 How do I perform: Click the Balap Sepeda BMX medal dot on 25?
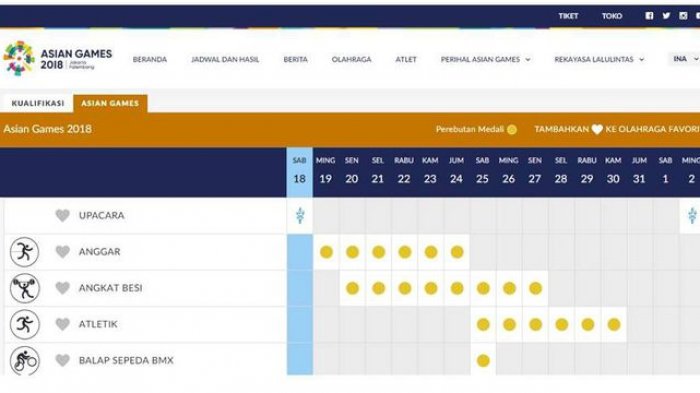(483, 360)
